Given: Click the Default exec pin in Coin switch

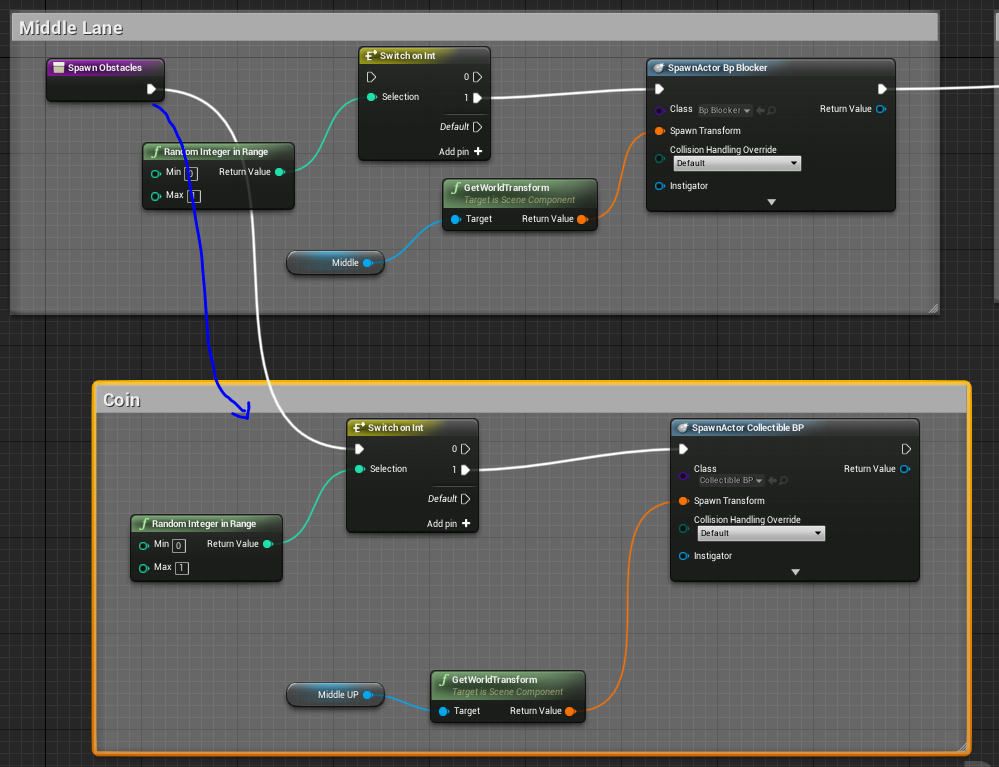Looking at the screenshot, I should [x=466, y=499].
